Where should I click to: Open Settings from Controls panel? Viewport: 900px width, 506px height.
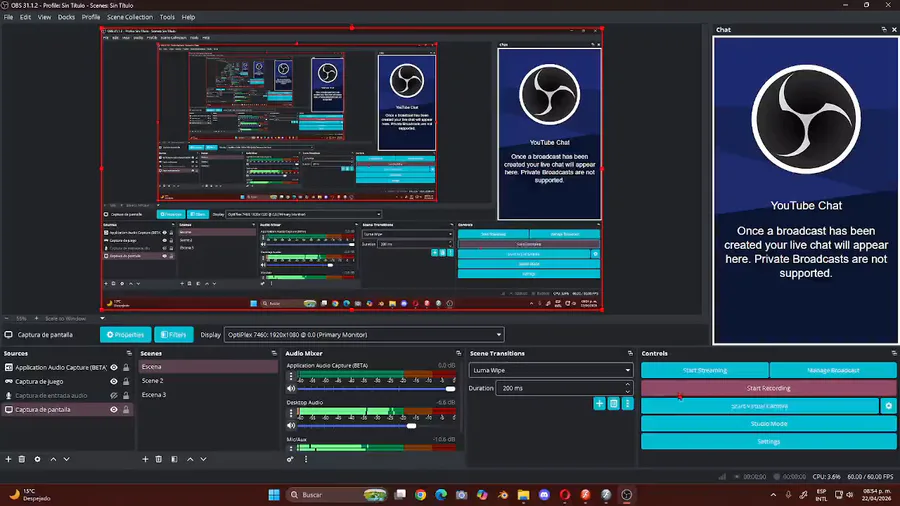point(769,441)
